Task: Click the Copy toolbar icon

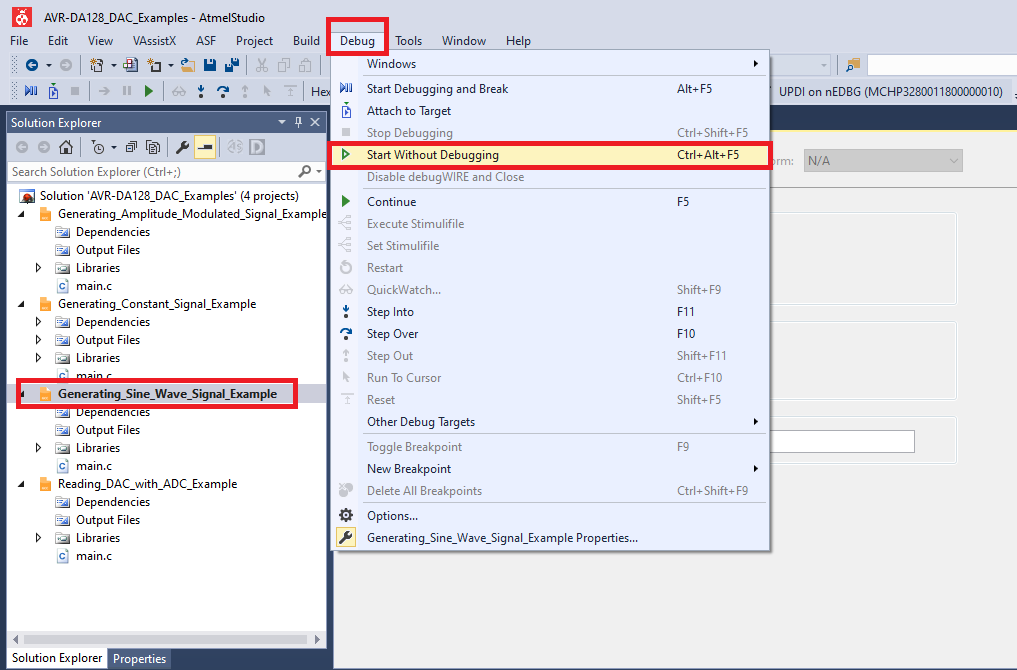Action: coord(283,65)
